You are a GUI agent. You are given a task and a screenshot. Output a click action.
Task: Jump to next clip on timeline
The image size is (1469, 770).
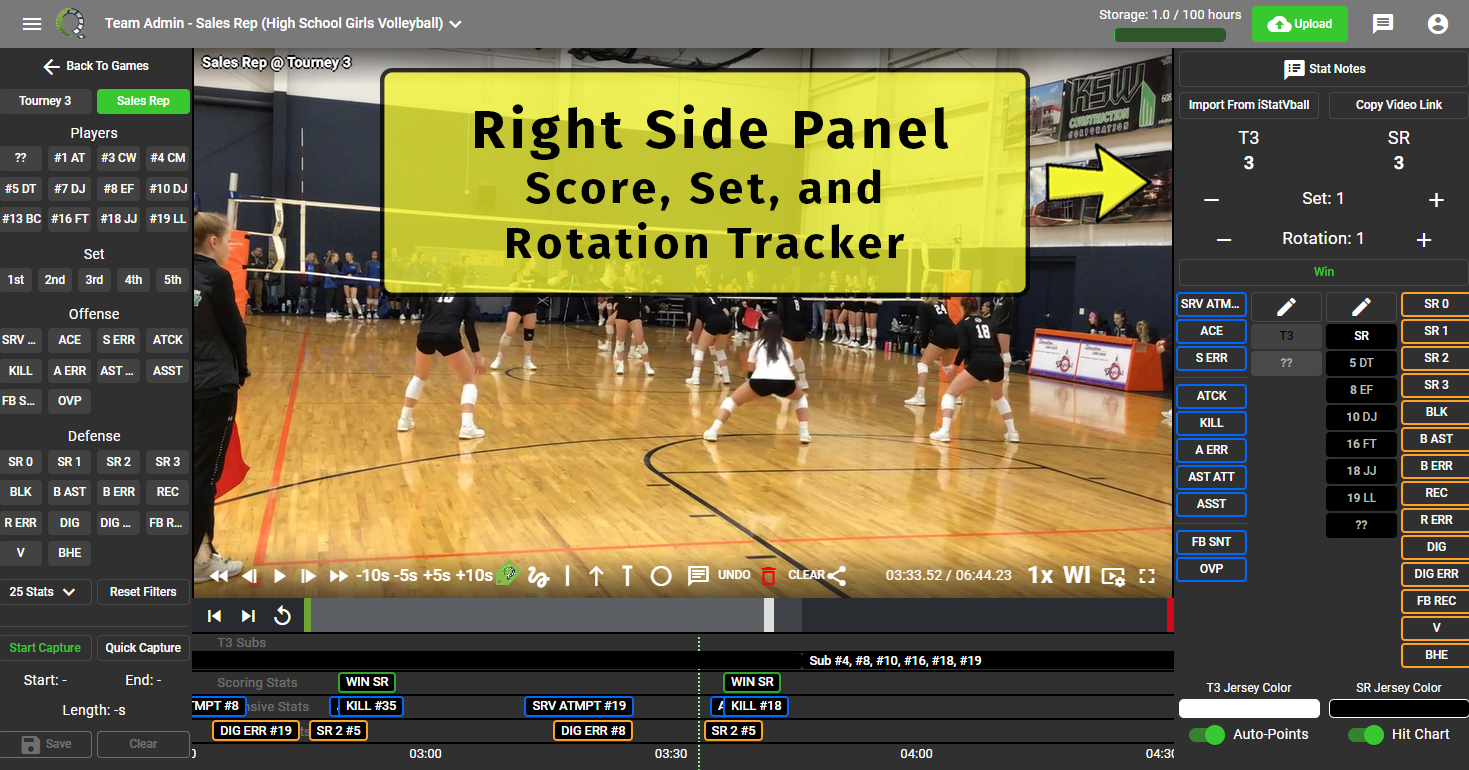[248, 616]
